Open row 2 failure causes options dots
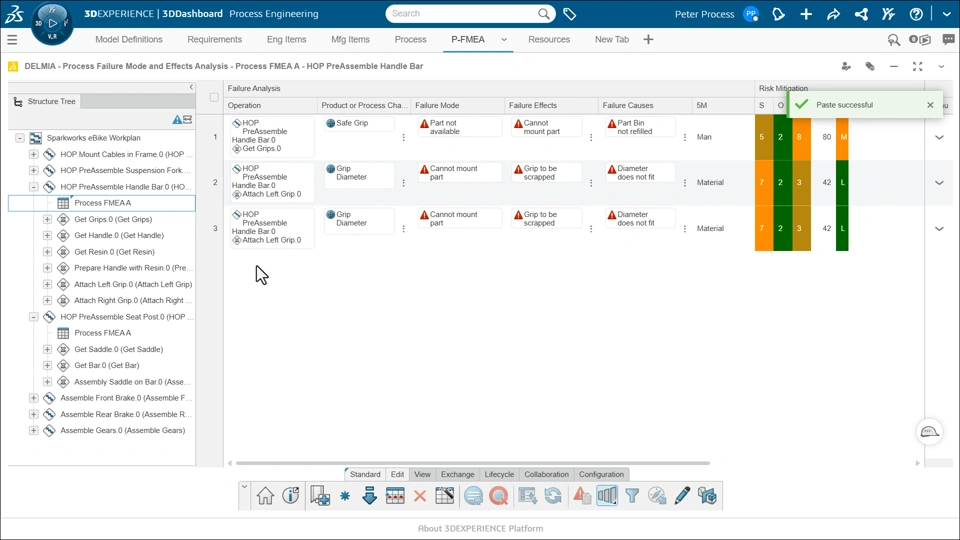Viewport: 960px width, 540px height. tap(684, 182)
